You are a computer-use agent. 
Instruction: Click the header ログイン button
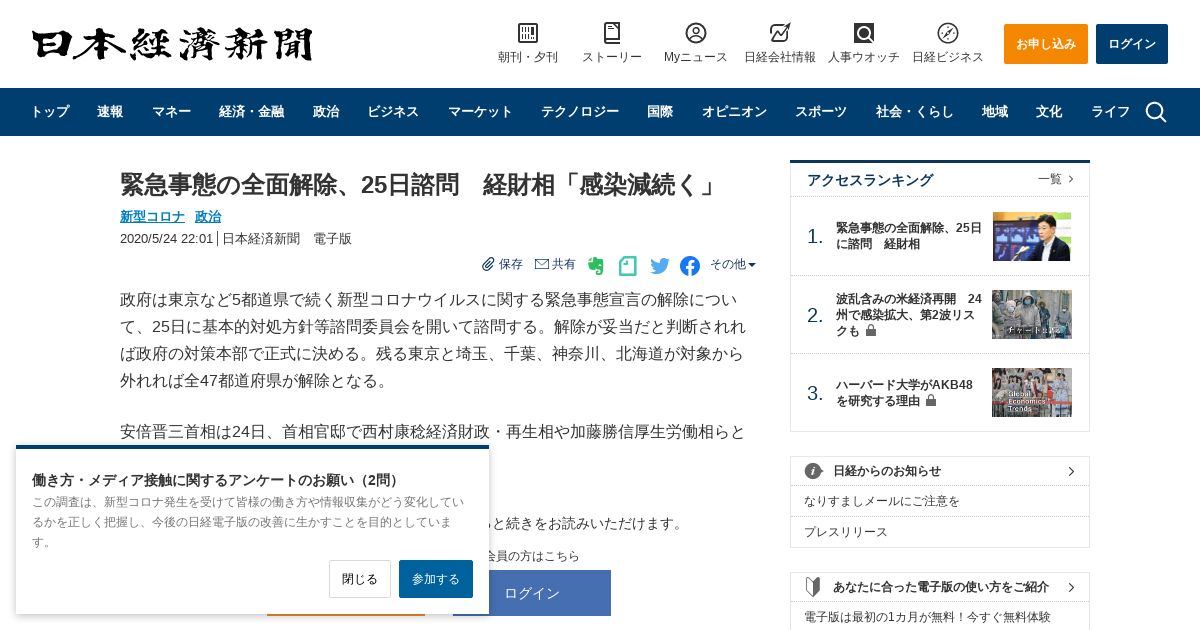click(x=1132, y=44)
